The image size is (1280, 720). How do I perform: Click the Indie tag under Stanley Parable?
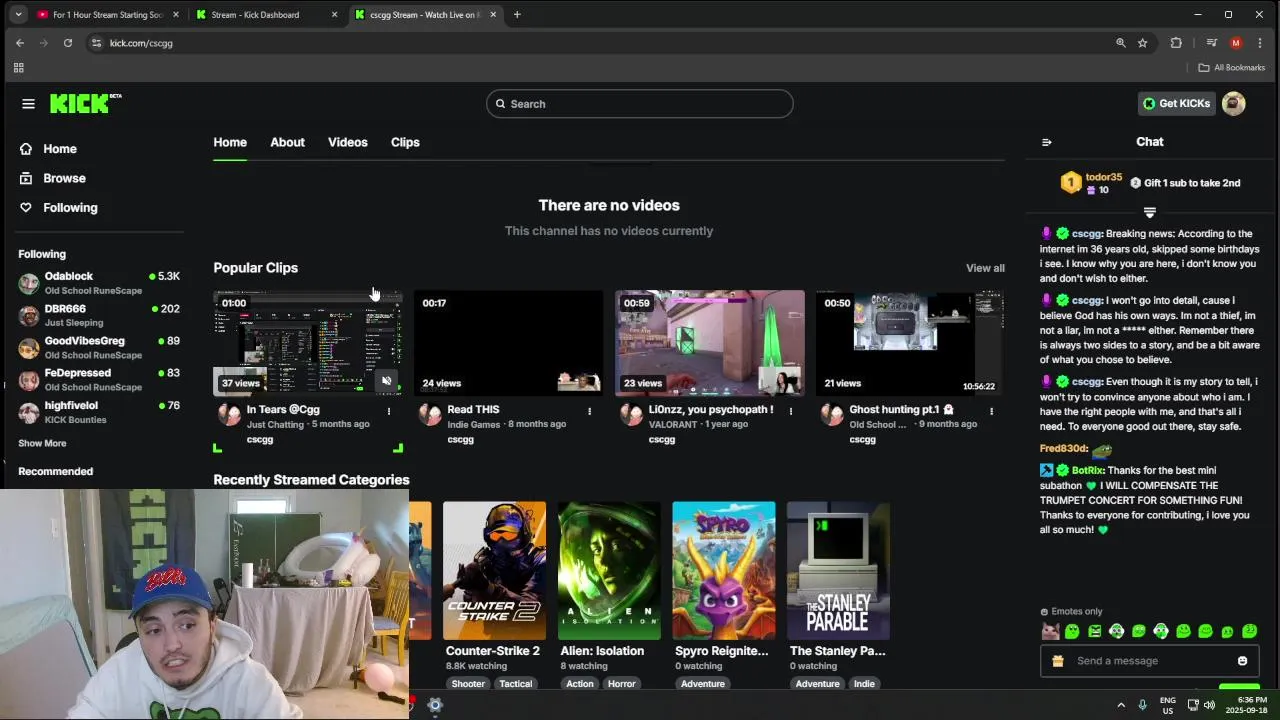click(864, 684)
